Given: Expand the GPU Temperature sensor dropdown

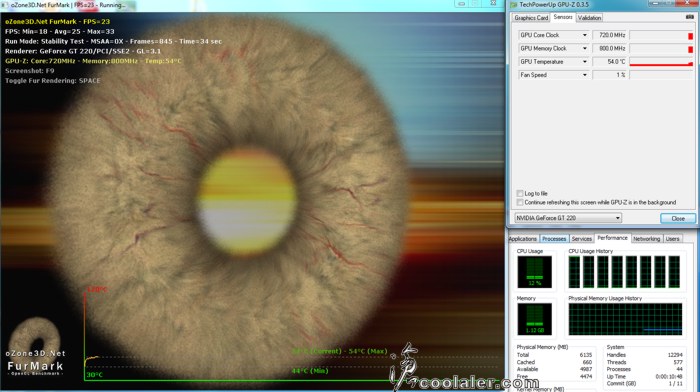Looking at the screenshot, I should [x=584, y=62].
